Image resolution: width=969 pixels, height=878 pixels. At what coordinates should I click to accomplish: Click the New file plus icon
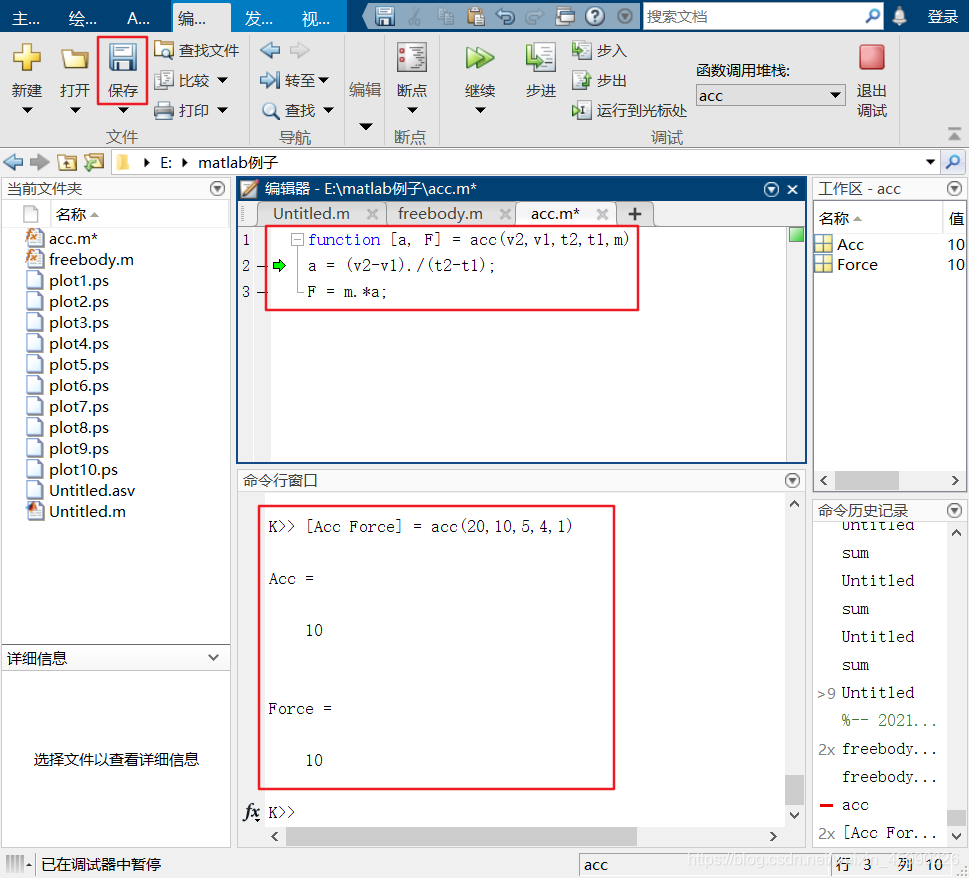[x=27, y=58]
